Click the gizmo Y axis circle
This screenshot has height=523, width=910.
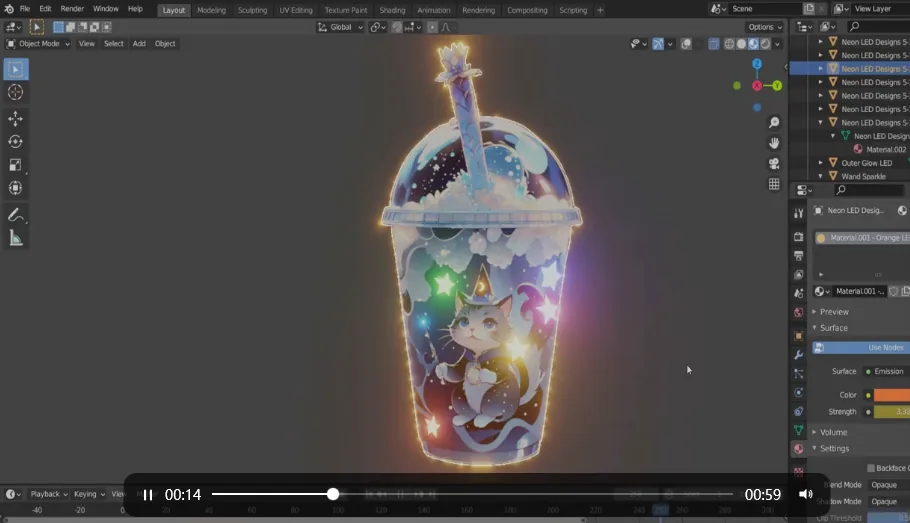click(x=777, y=86)
